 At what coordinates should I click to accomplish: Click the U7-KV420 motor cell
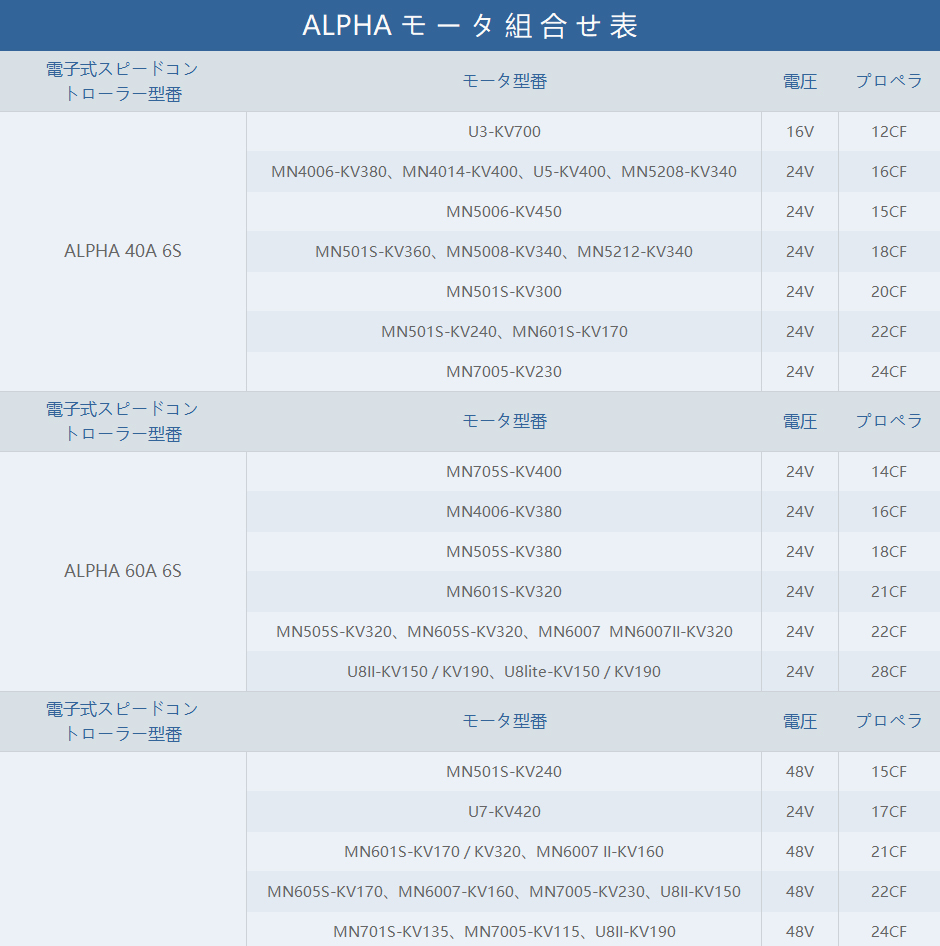[x=504, y=811]
